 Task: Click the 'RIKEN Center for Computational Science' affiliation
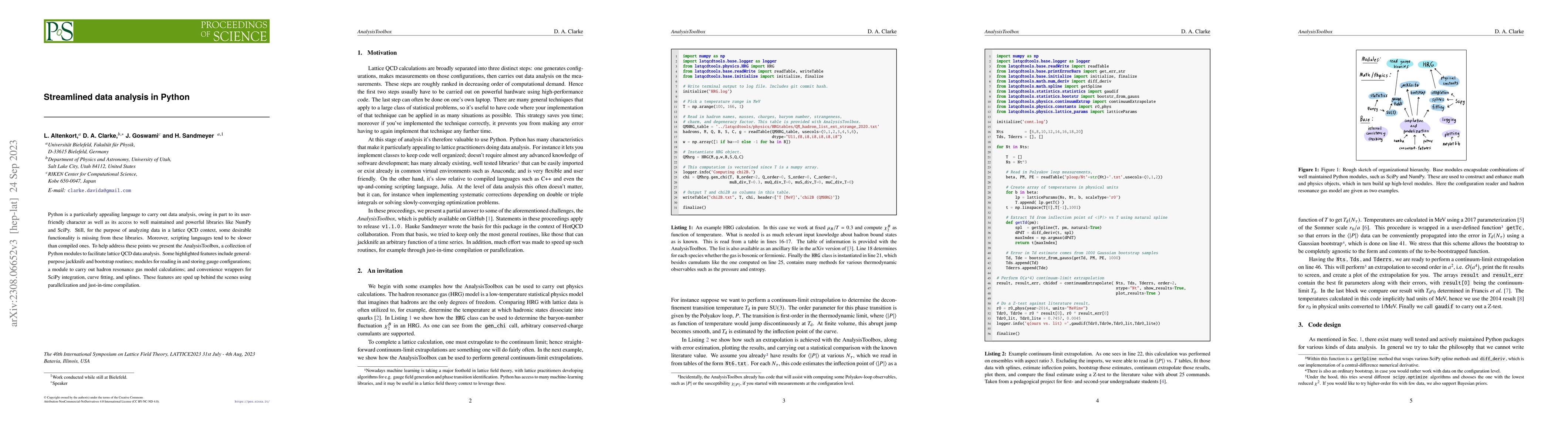coord(92,174)
